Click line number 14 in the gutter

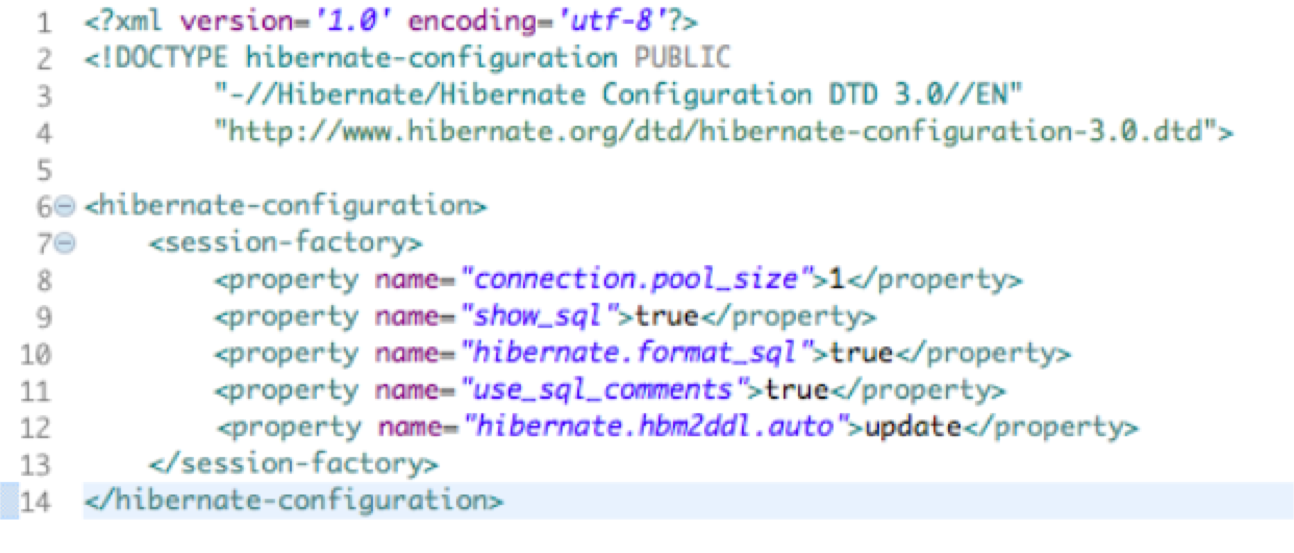click(x=36, y=500)
